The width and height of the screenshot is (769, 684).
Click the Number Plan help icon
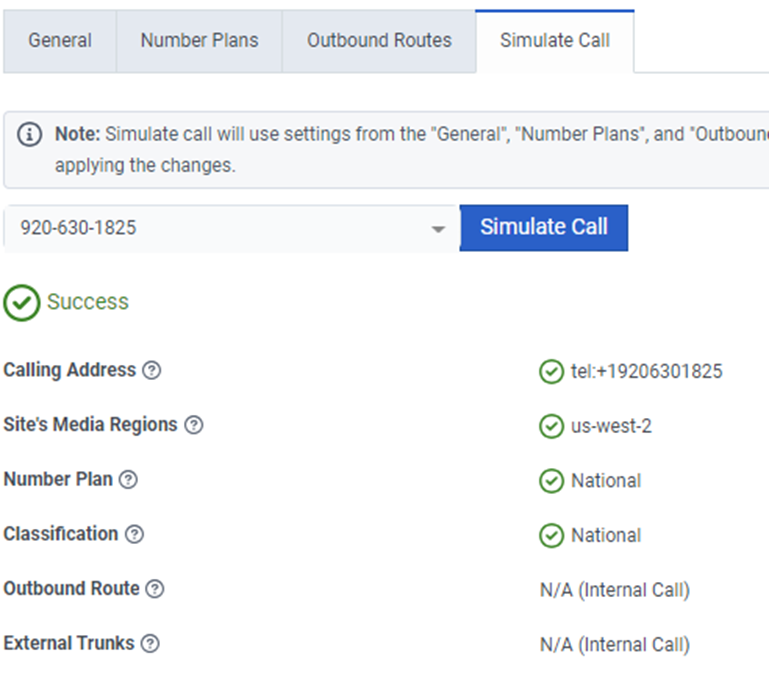129,480
